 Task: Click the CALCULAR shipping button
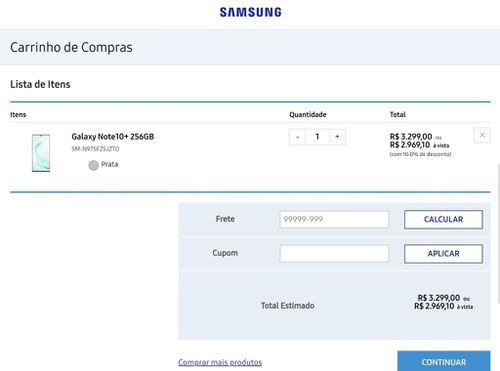point(443,219)
